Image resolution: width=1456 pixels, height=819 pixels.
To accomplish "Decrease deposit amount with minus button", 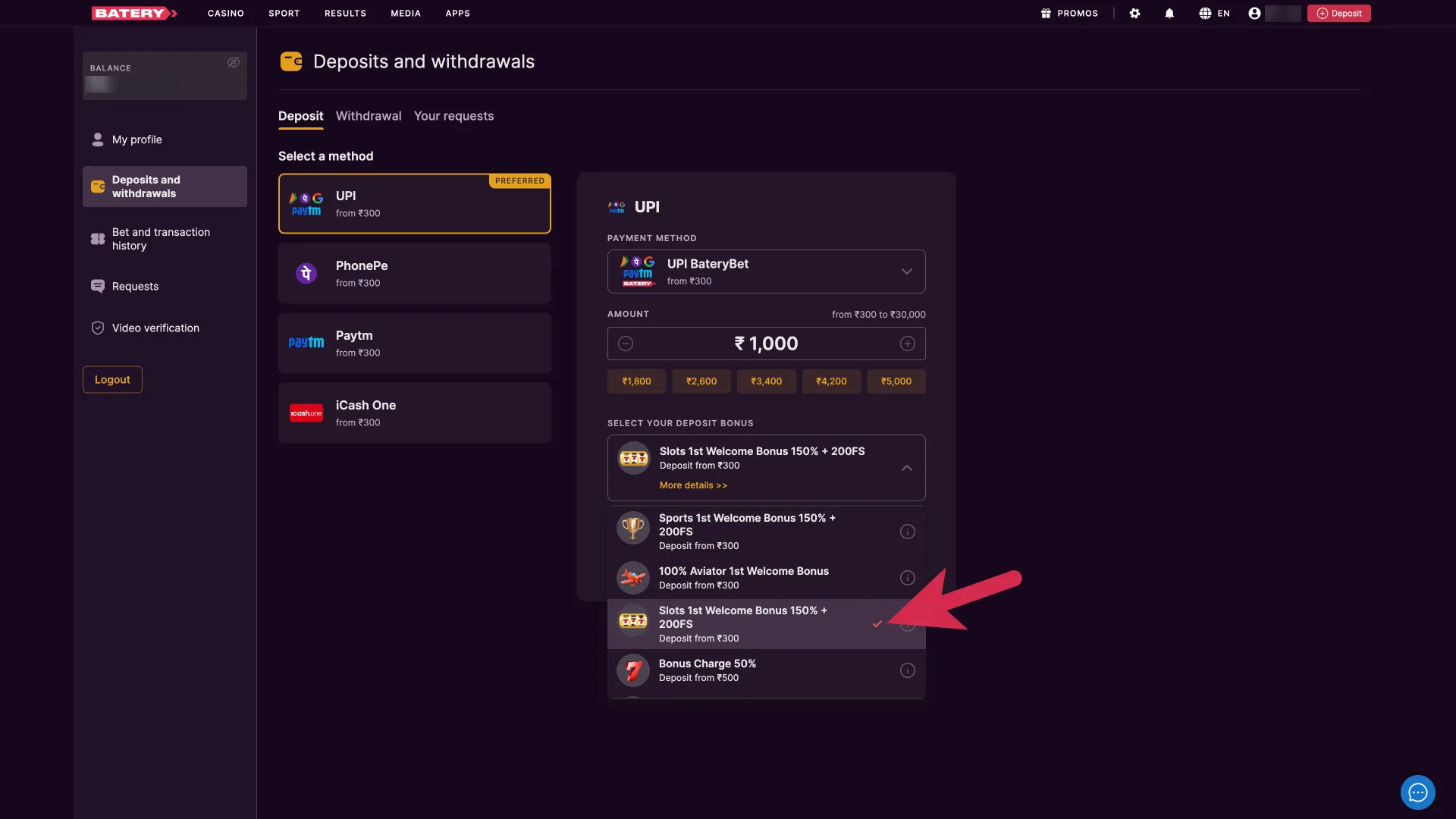I will pyautogui.click(x=626, y=344).
